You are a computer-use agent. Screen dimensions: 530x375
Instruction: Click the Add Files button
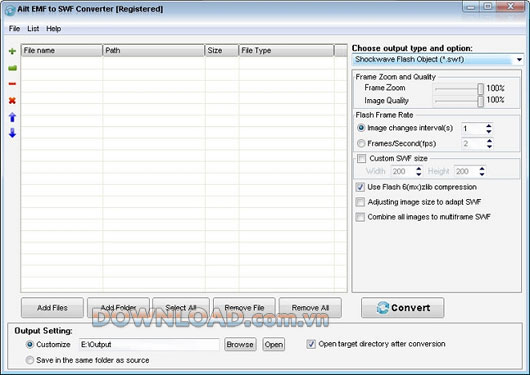click(x=52, y=308)
